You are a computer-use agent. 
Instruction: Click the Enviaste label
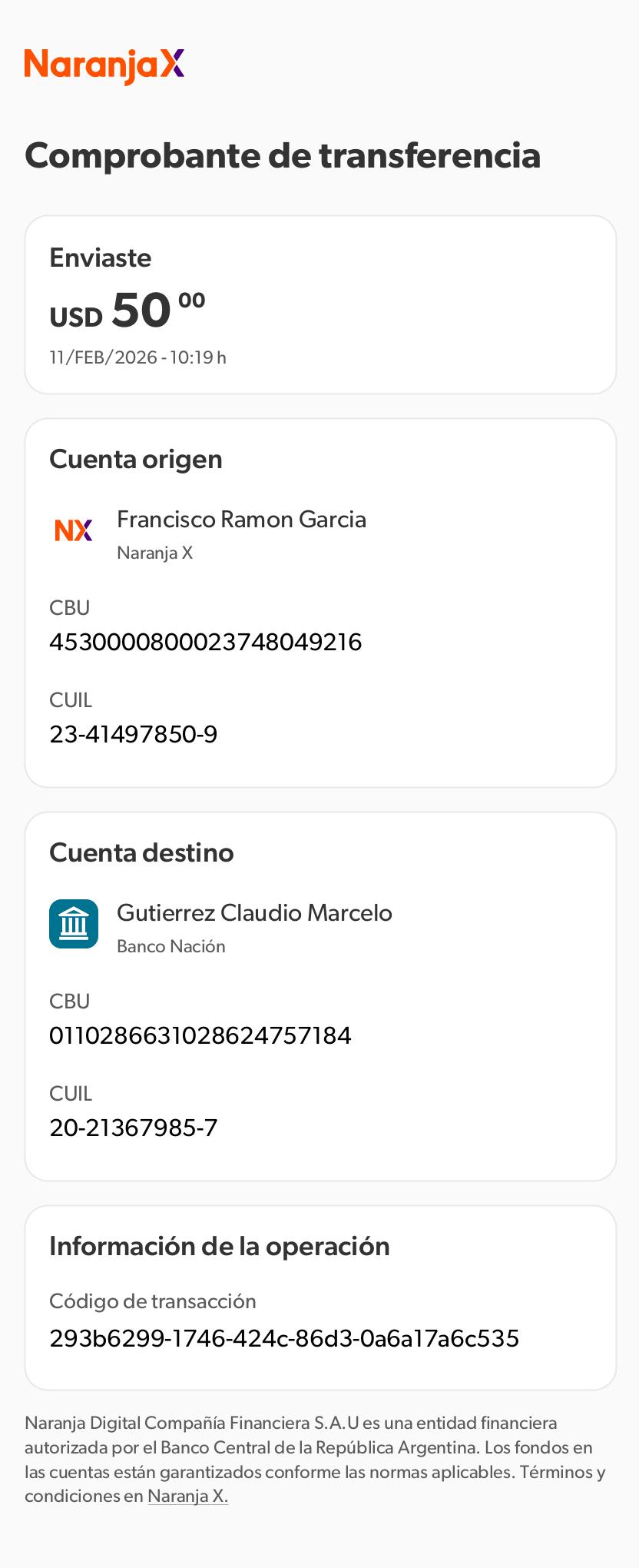[101, 257]
